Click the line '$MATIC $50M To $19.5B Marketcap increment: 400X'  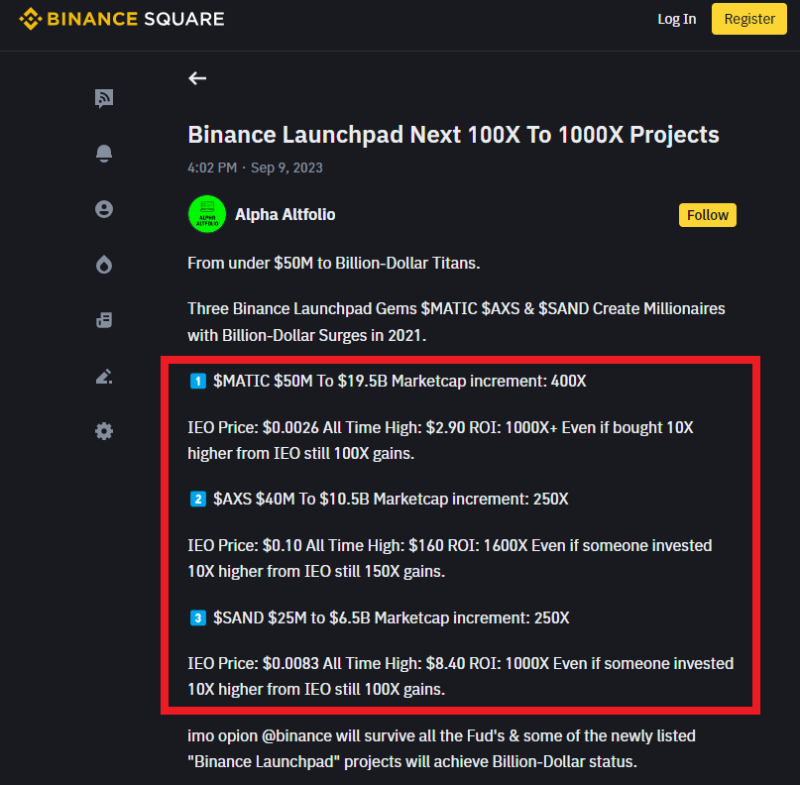400,381
